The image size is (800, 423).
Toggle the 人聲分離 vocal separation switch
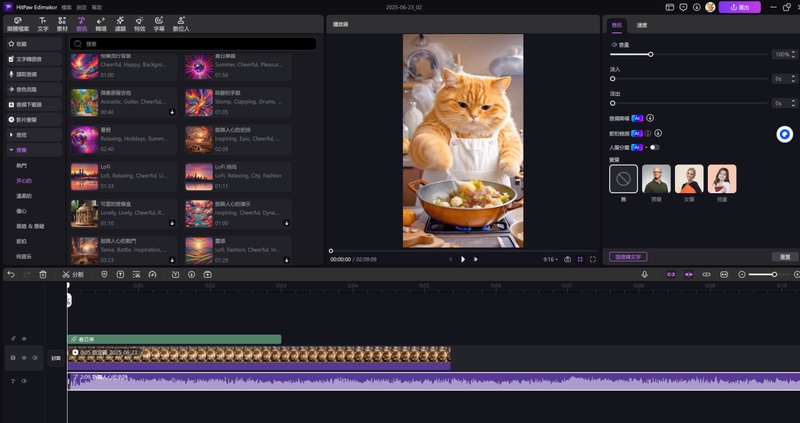tap(655, 147)
